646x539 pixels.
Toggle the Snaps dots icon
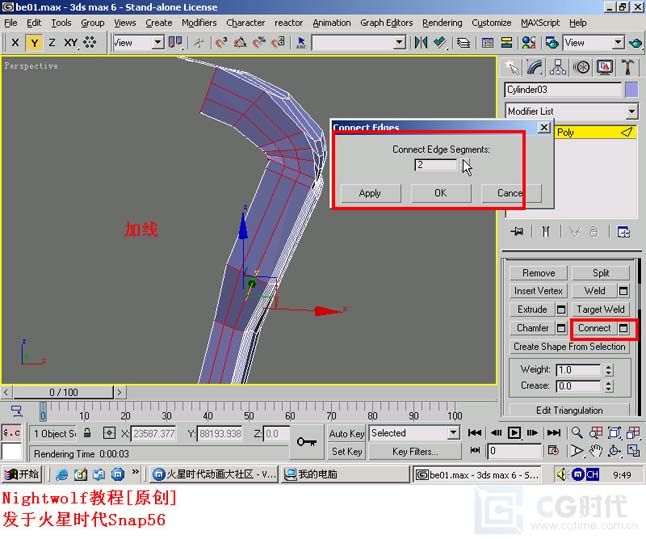coord(90,42)
